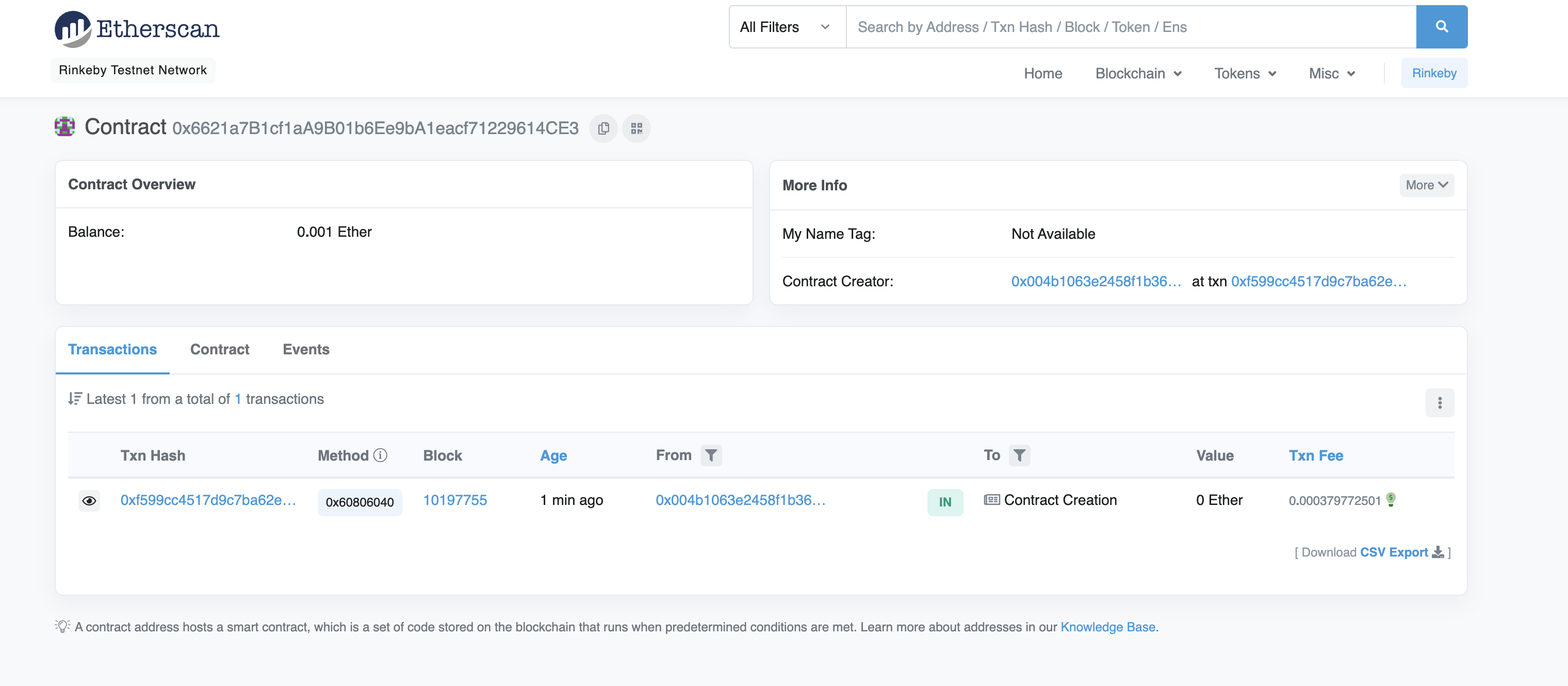
Task: Click the 0 Ether value cell
Action: (1219, 500)
